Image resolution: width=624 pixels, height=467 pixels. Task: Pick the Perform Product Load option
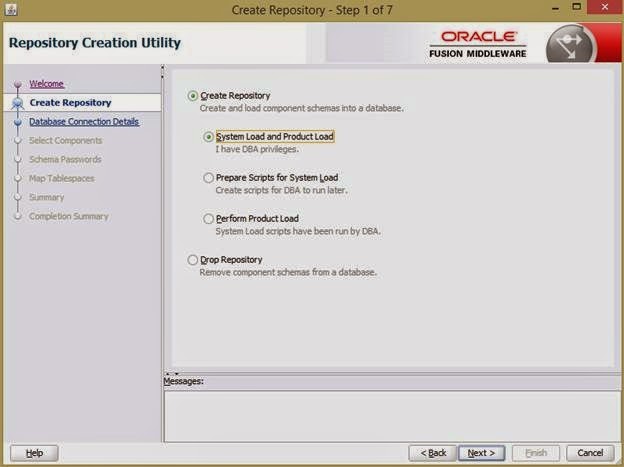(x=208, y=219)
